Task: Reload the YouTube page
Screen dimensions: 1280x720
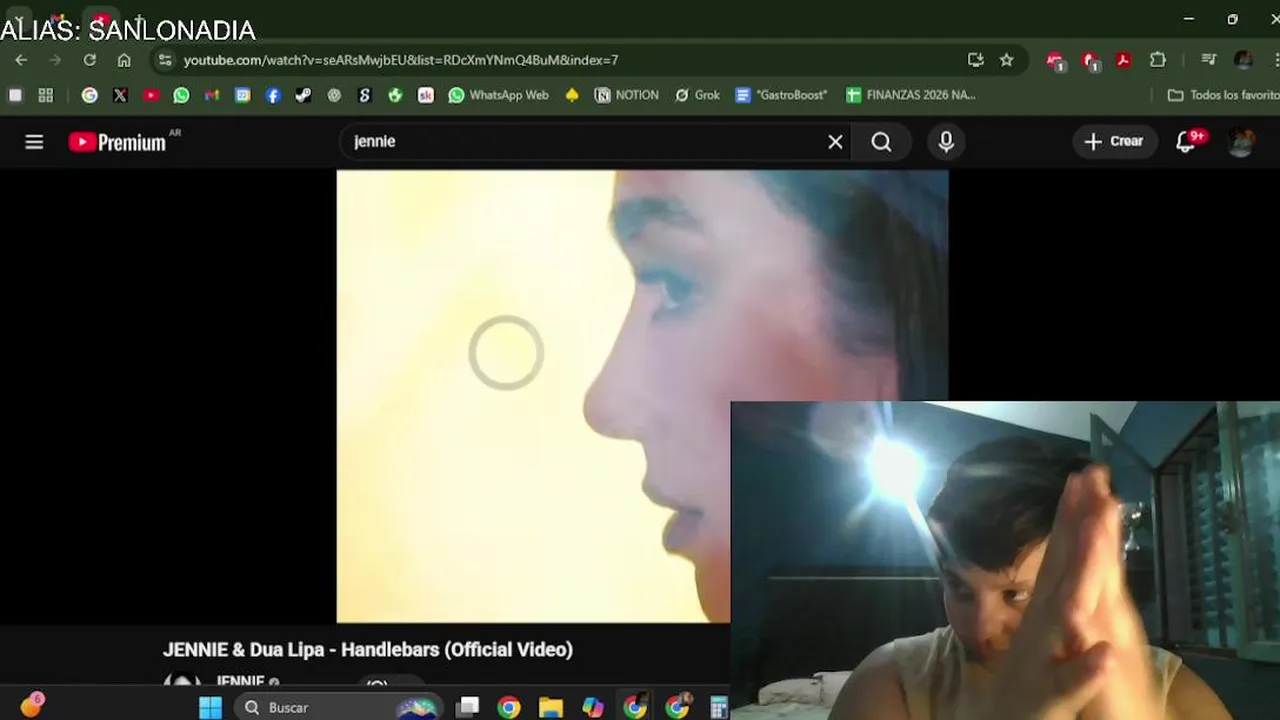Action: [90, 60]
